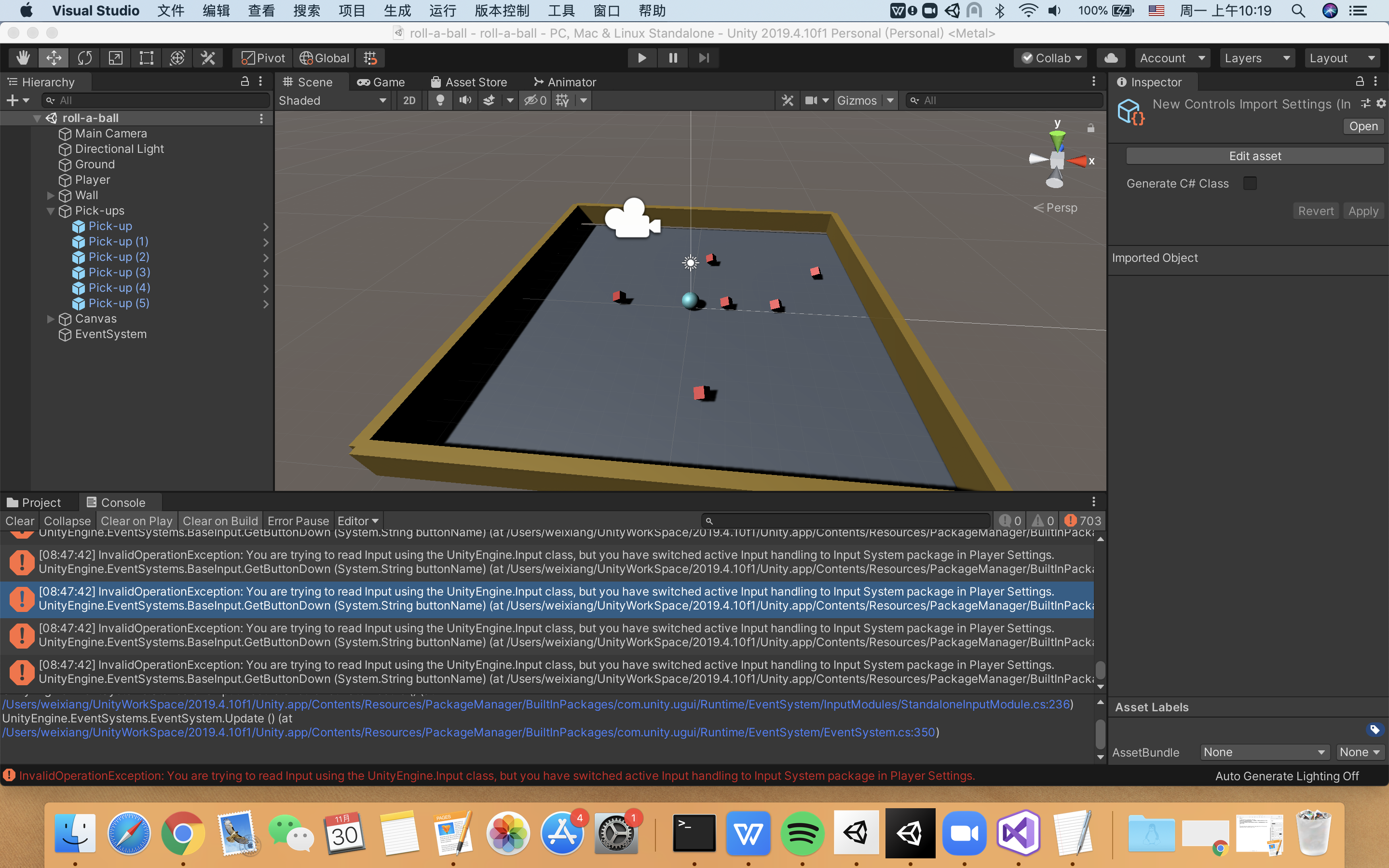
Task: Switch to the Game tab
Action: 381,82
